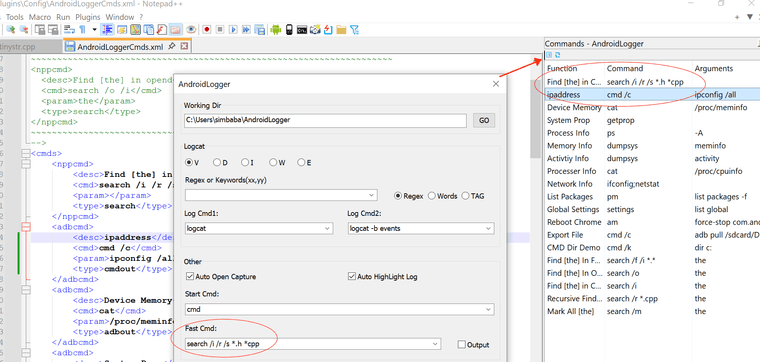Click the zoom in magnifier toolbar icon
The height and width of the screenshot is (362, 760).
10,30
